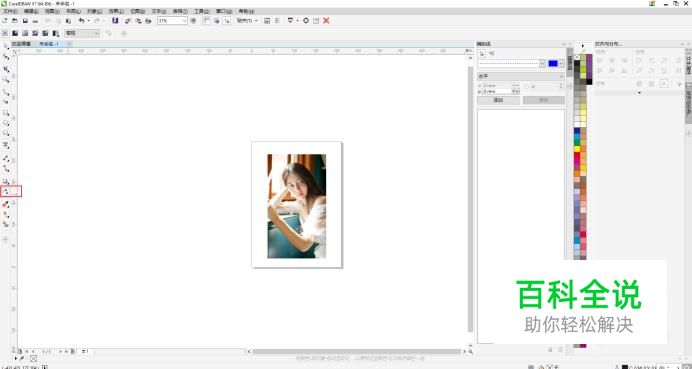Switch to the 未命名-1 document tab
This screenshot has width=692, height=369.
(49, 44)
